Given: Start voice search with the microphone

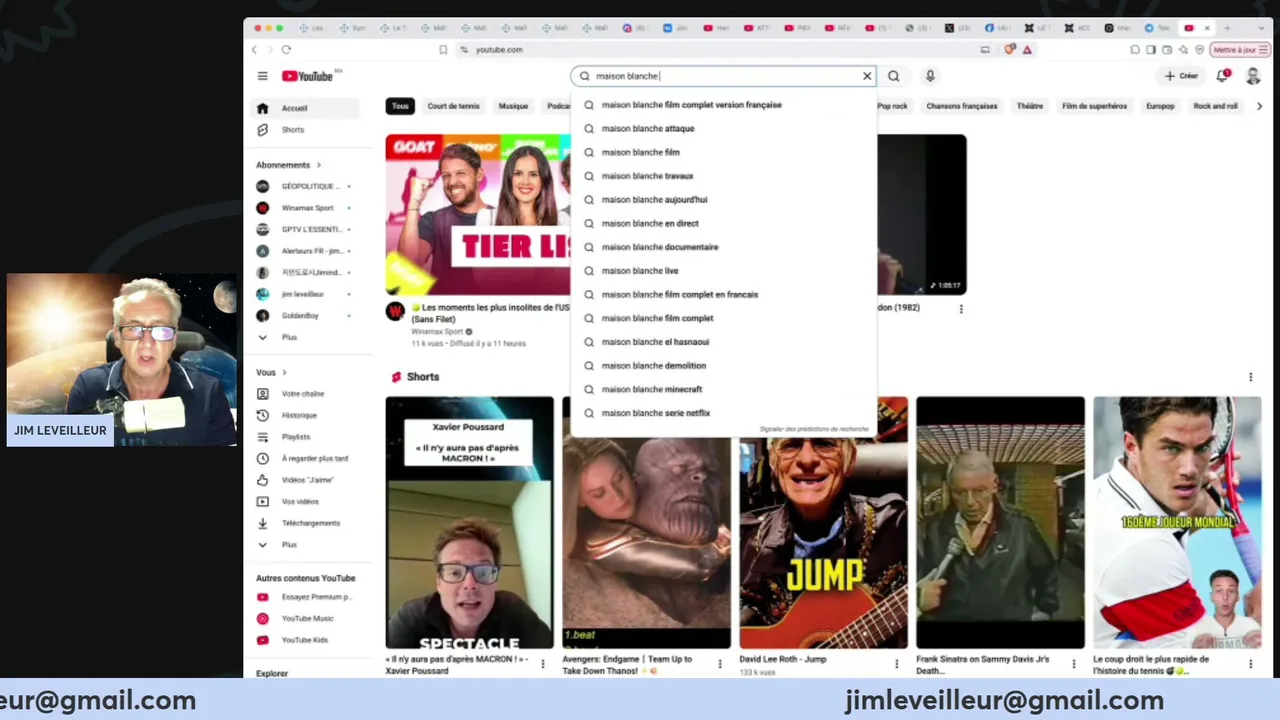Looking at the screenshot, I should (x=930, y=76).
